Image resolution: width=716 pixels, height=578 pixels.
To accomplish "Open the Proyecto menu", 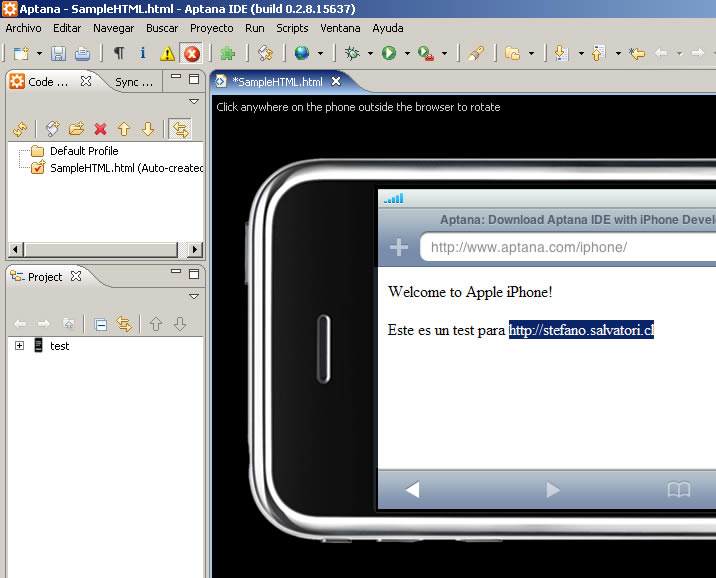I will 212,28.
